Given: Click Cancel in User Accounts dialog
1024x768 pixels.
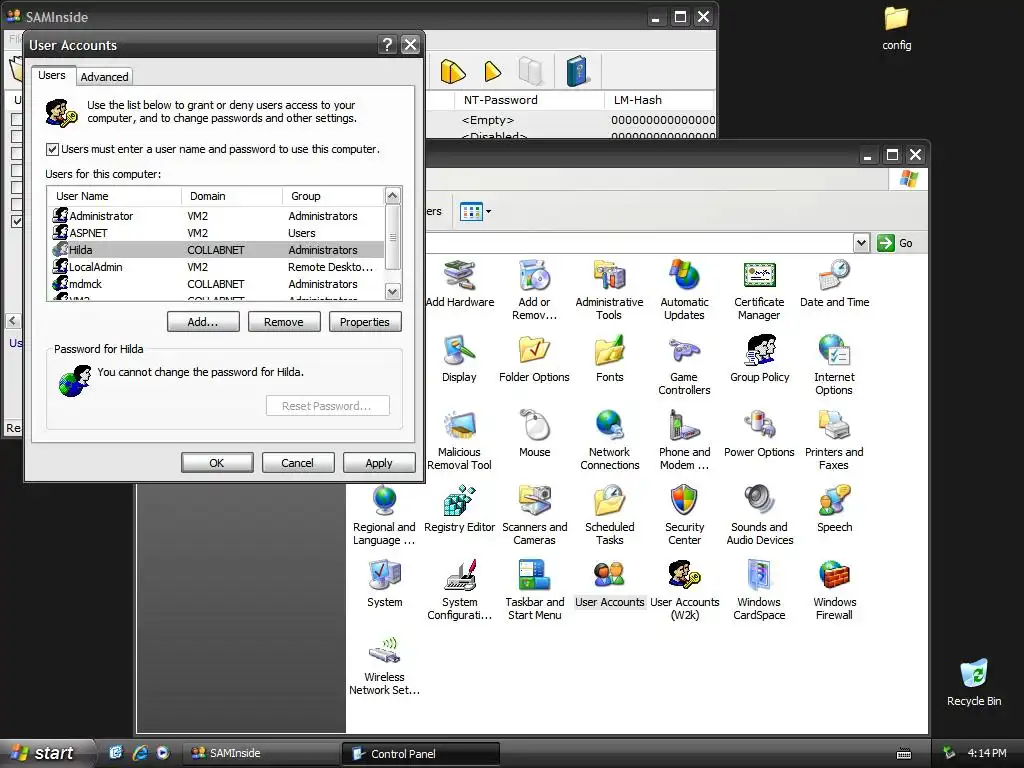Looking at the screenshot, I should pos(298,462).
